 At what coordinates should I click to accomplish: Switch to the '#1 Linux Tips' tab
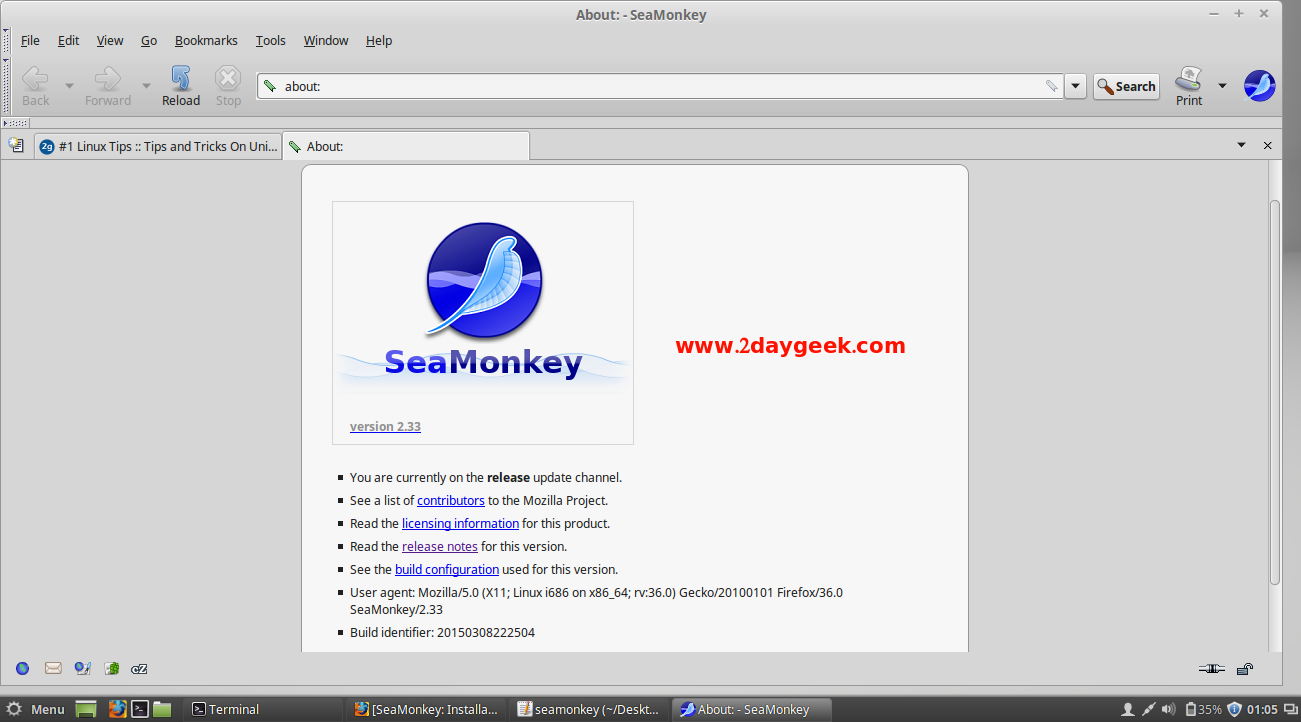(158, 146)
